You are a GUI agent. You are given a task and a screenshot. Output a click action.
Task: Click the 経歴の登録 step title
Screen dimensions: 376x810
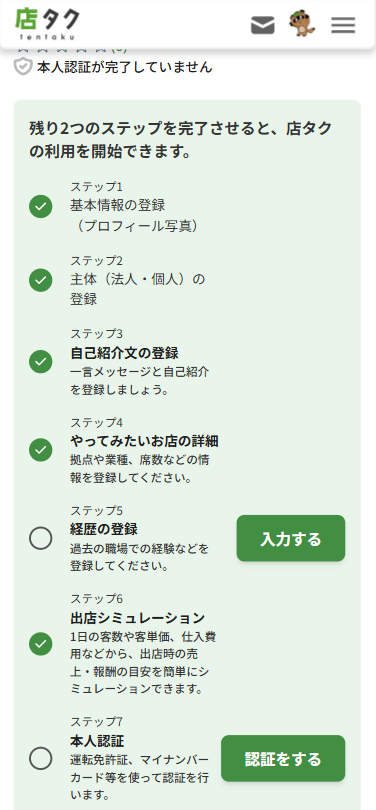[x=104, y=529]
